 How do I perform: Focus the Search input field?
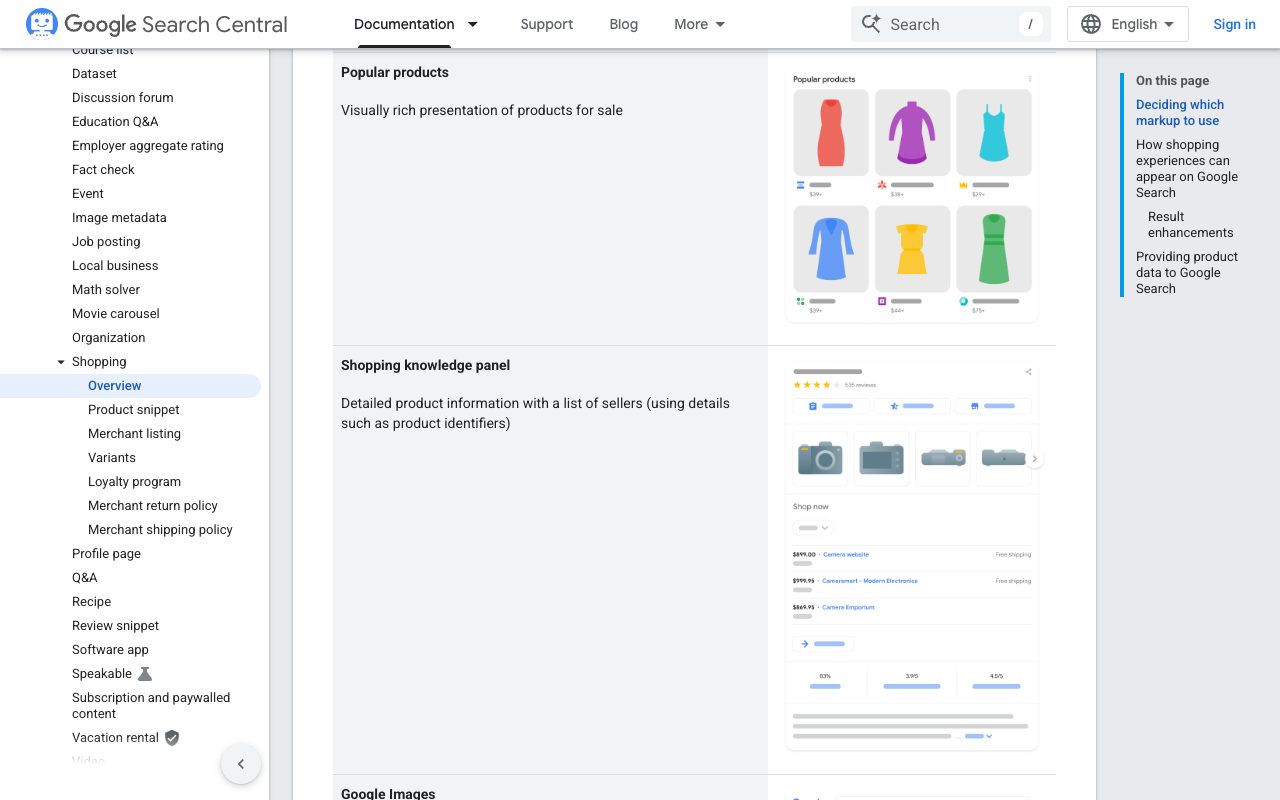pyautogui.click(x=951, y=24)
